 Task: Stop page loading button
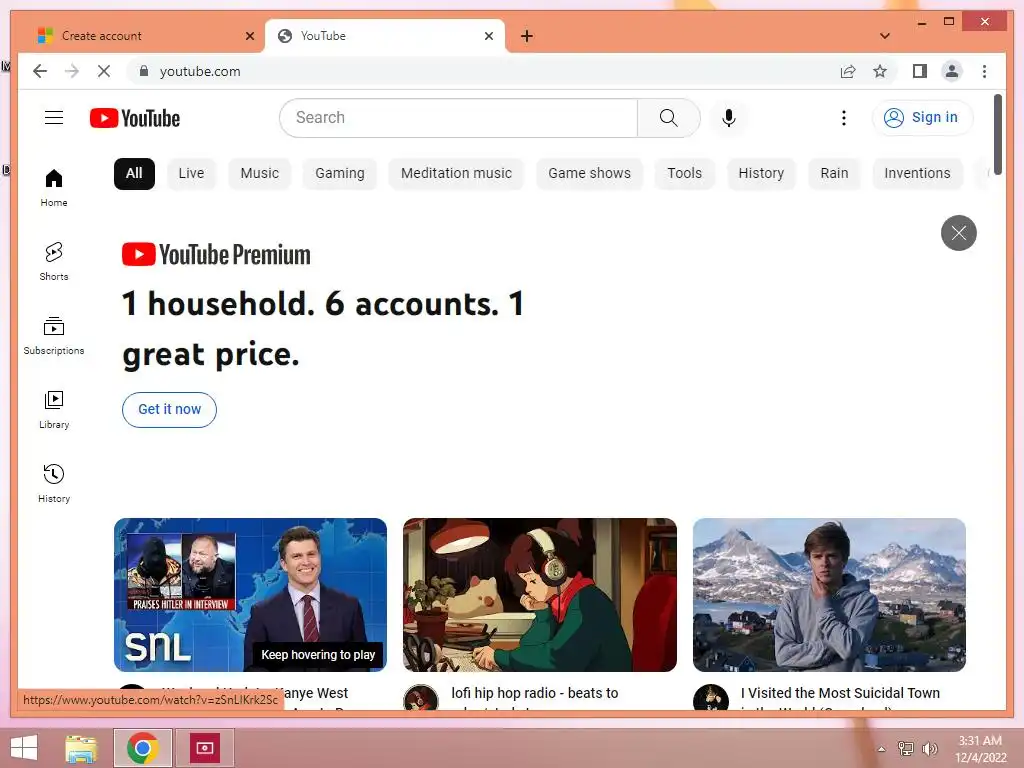pyautogui.click(x=104, y=71)
